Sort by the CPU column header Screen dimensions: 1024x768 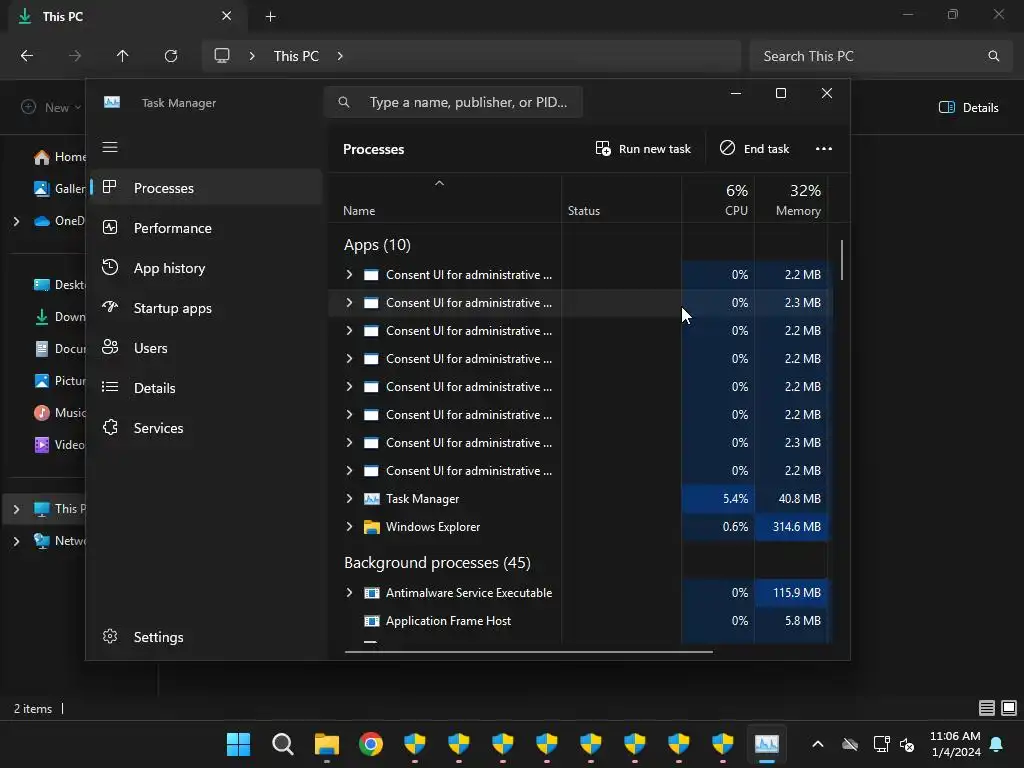[718, 200]
